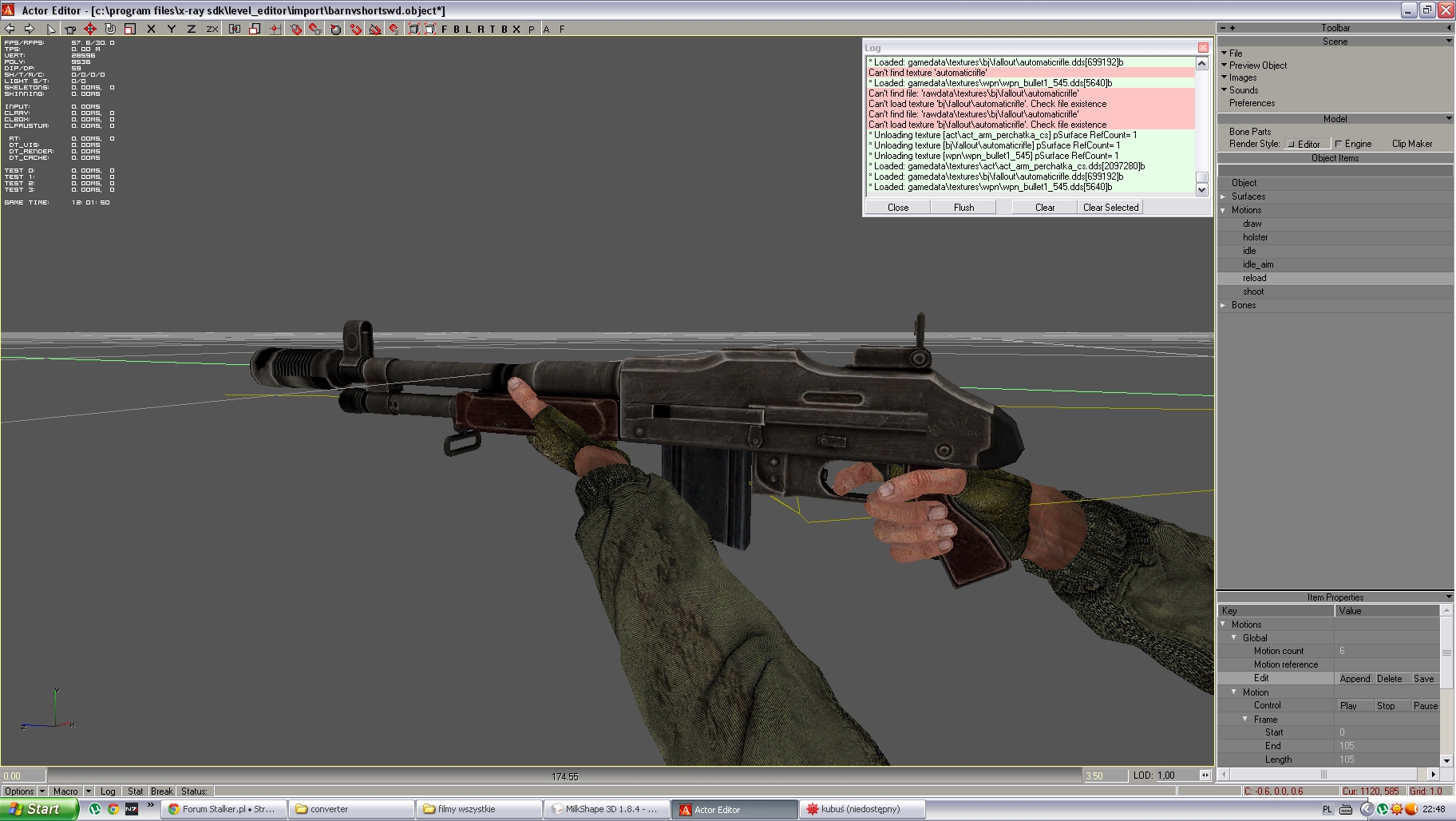Select the draw motion

click(x=1252, y=224)
